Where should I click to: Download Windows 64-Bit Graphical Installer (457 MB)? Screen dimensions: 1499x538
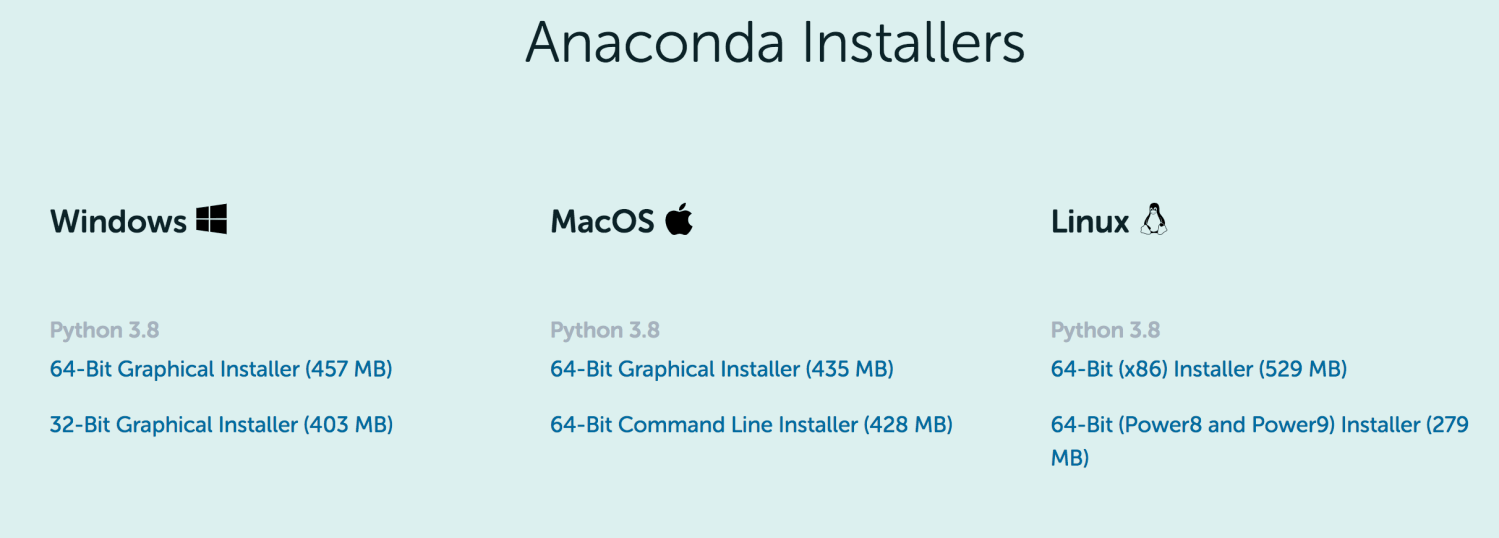click(221, 369)
